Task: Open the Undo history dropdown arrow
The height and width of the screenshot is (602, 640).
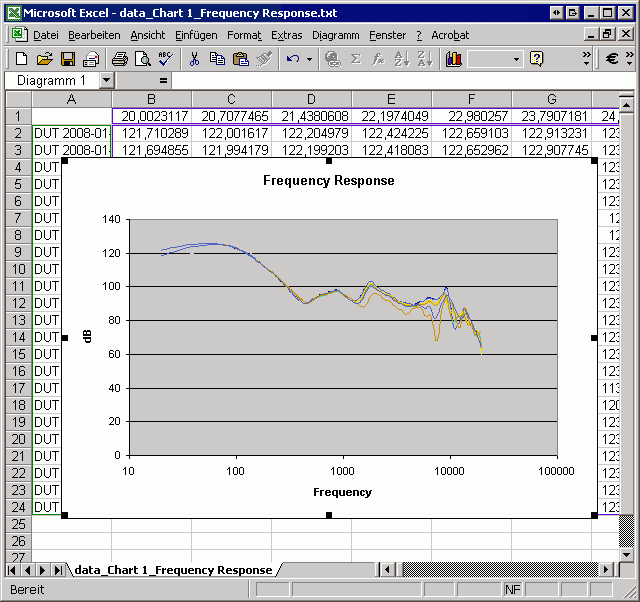Action: [309, 59]
